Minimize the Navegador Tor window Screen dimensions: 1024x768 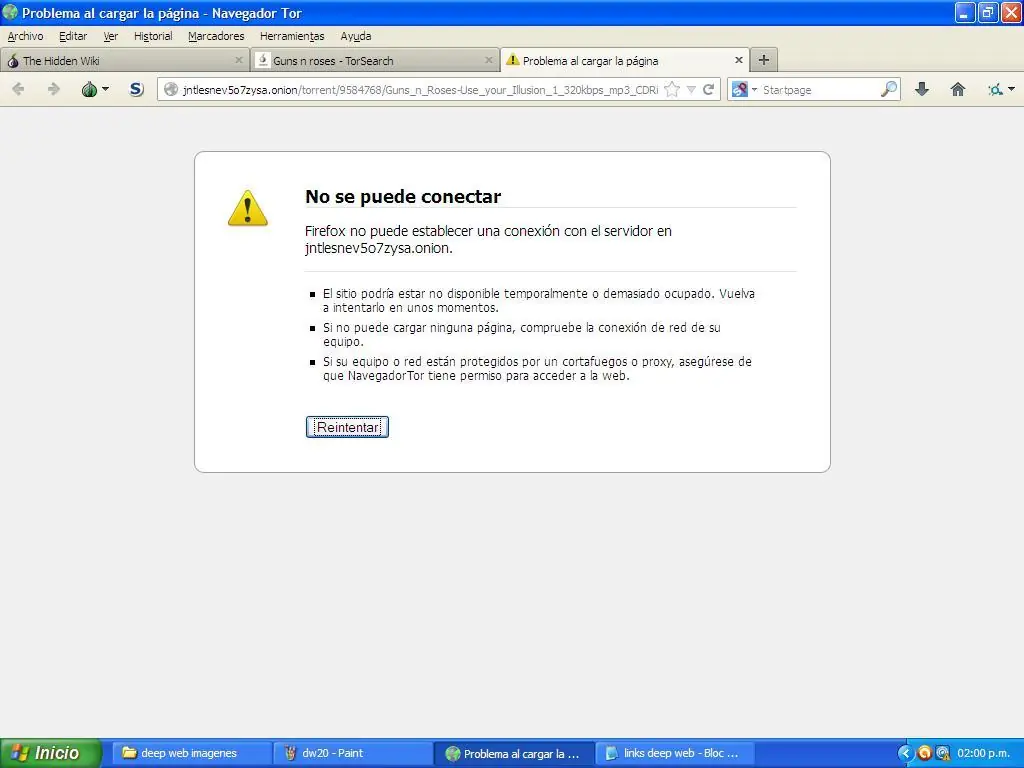965,12
